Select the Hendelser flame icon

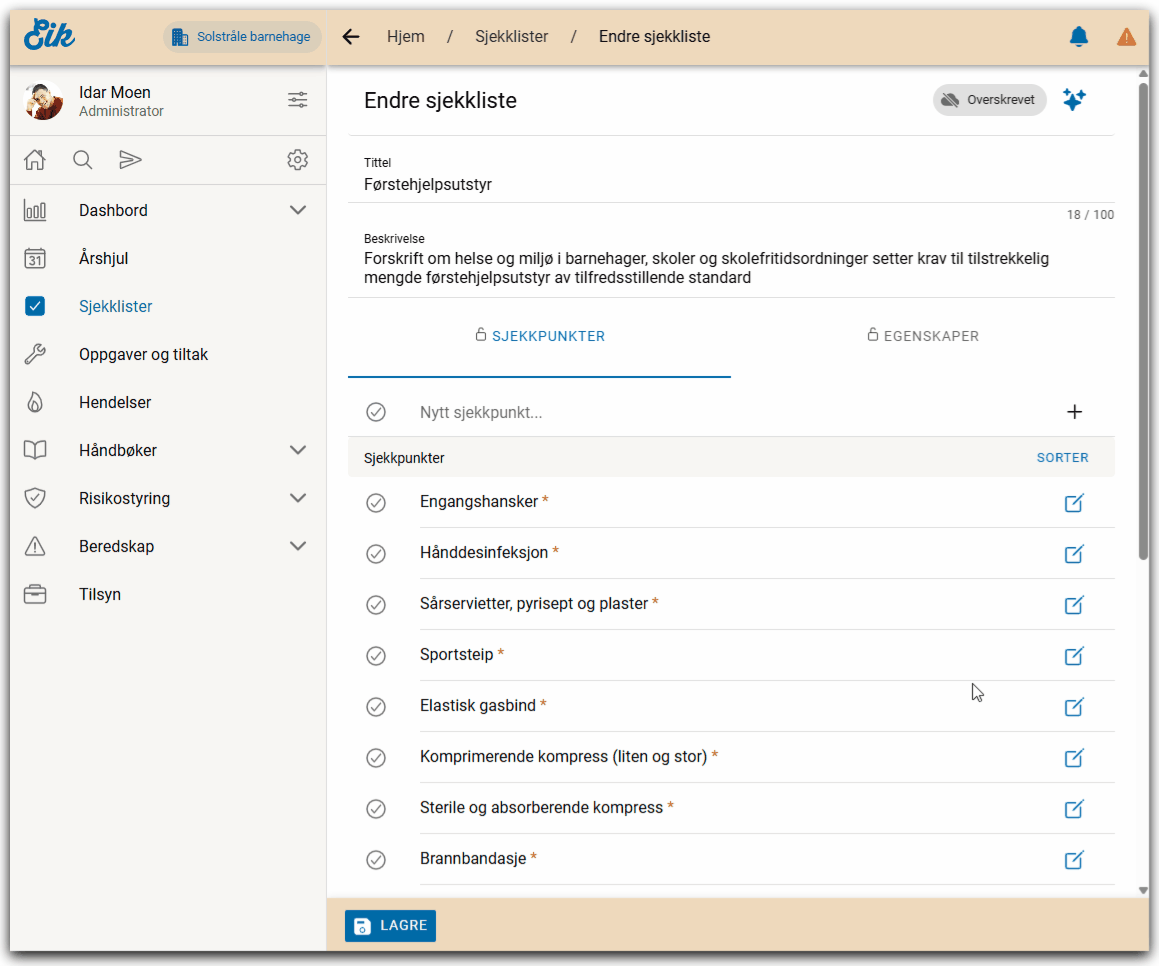pyautogui.click(x=35, y=402)
